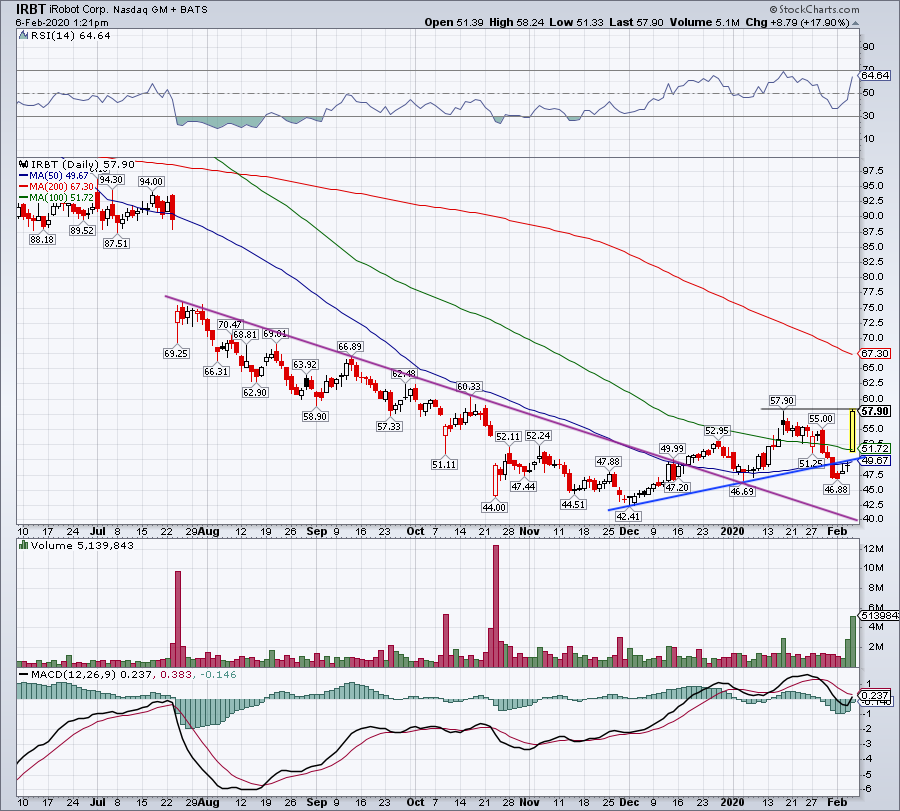Click the candlestick legend icon beside IRBT (Daily)

click(23, 164)
